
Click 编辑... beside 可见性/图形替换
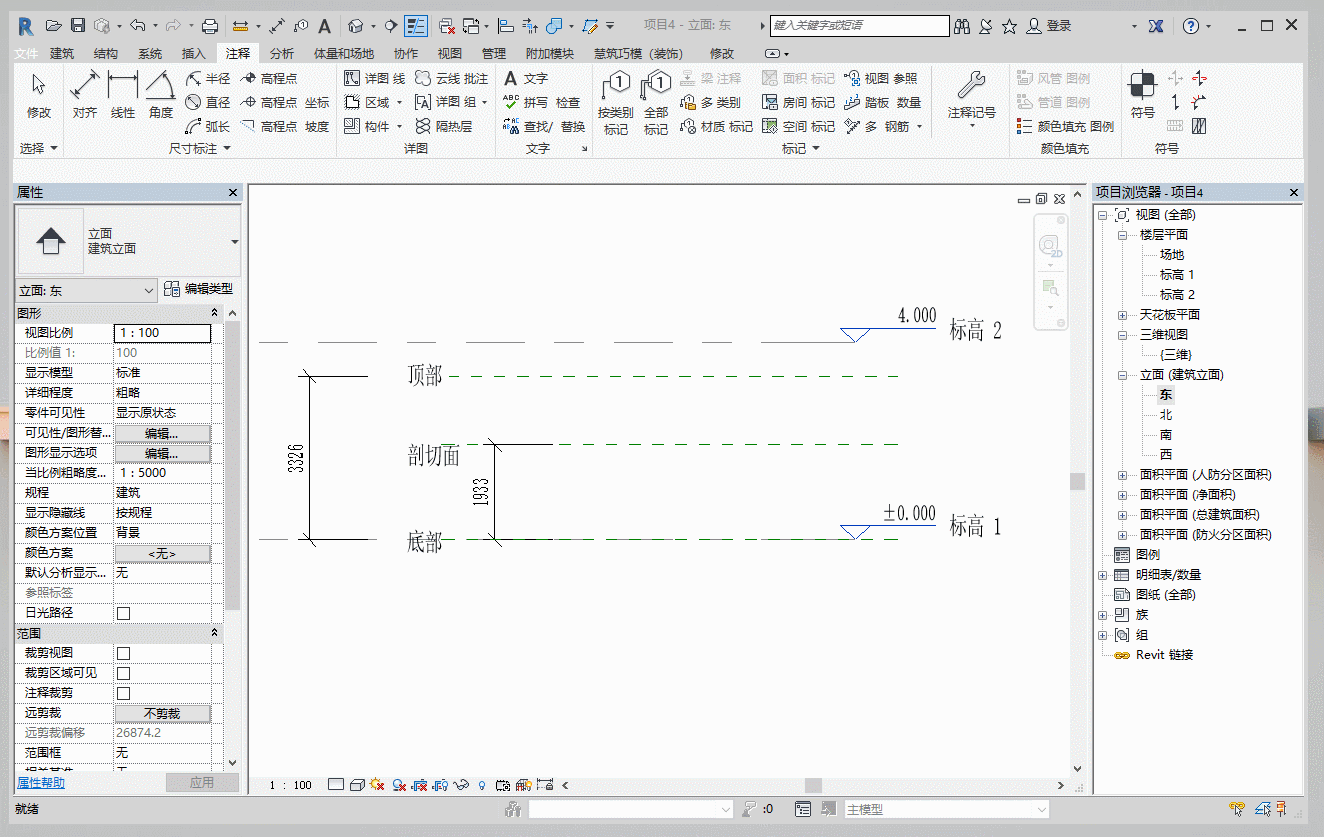(x=162, y=433)
